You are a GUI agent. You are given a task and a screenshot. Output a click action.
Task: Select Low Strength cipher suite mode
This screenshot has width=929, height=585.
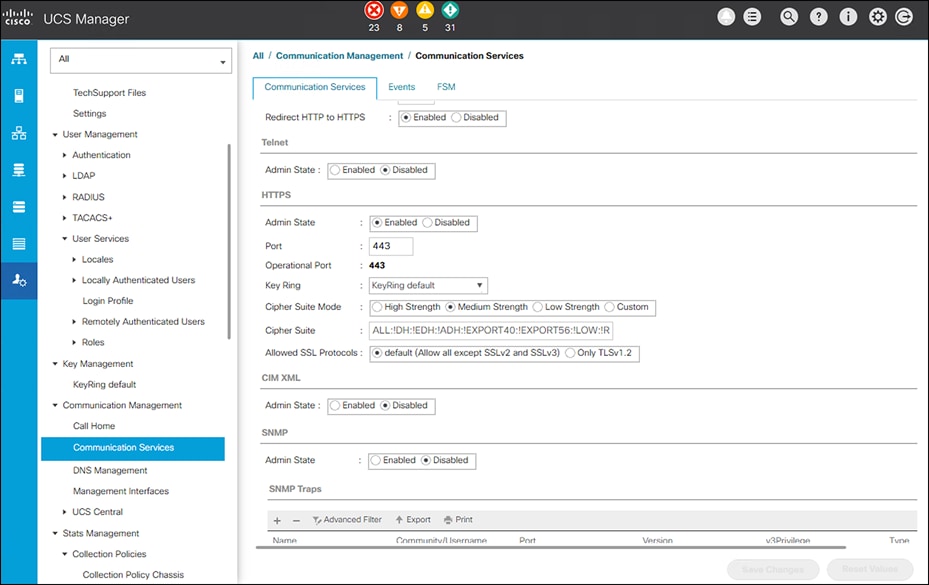(x=538, y=307)
